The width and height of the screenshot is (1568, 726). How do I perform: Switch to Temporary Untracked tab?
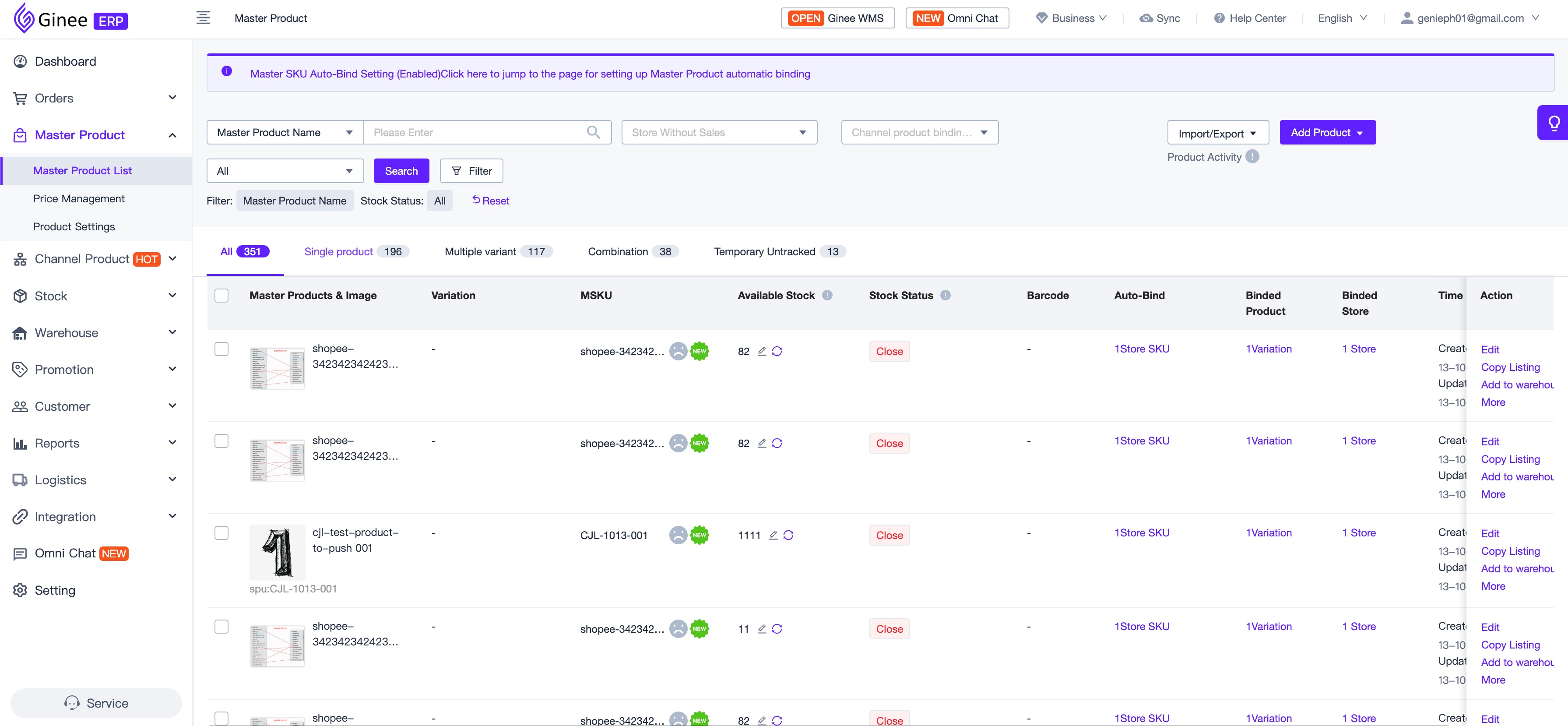(780, 251)
